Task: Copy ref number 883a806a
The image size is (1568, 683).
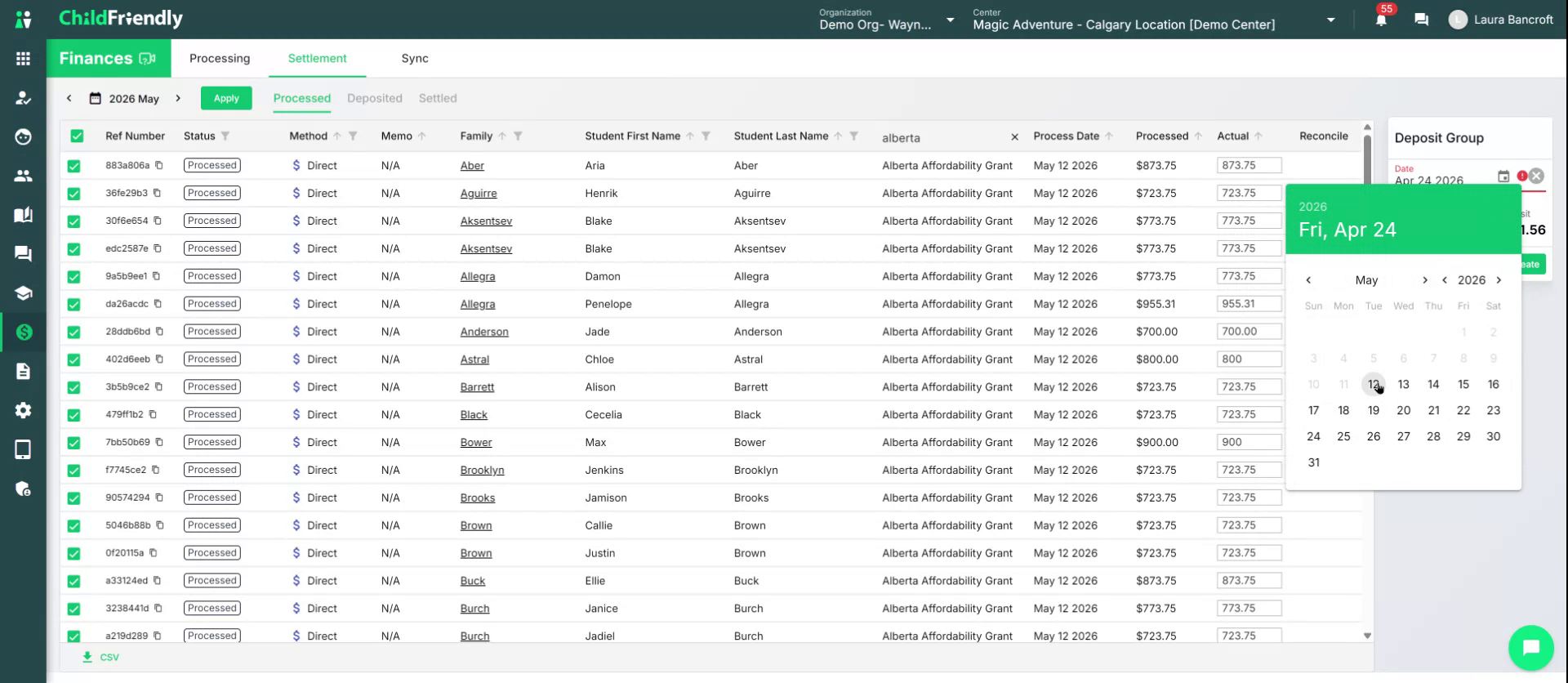Action: pyautogui.click(x=159, y=165)
